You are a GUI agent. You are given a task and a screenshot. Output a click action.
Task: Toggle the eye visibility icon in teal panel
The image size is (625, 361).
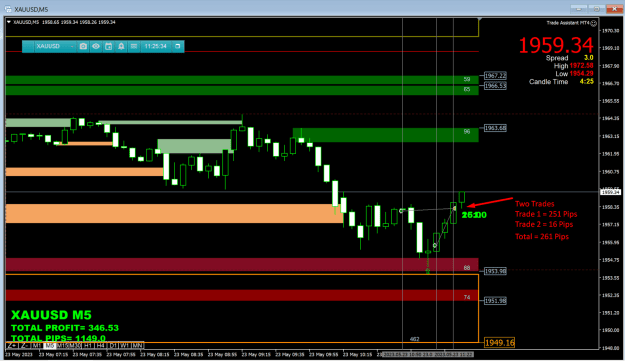point(96,46)
